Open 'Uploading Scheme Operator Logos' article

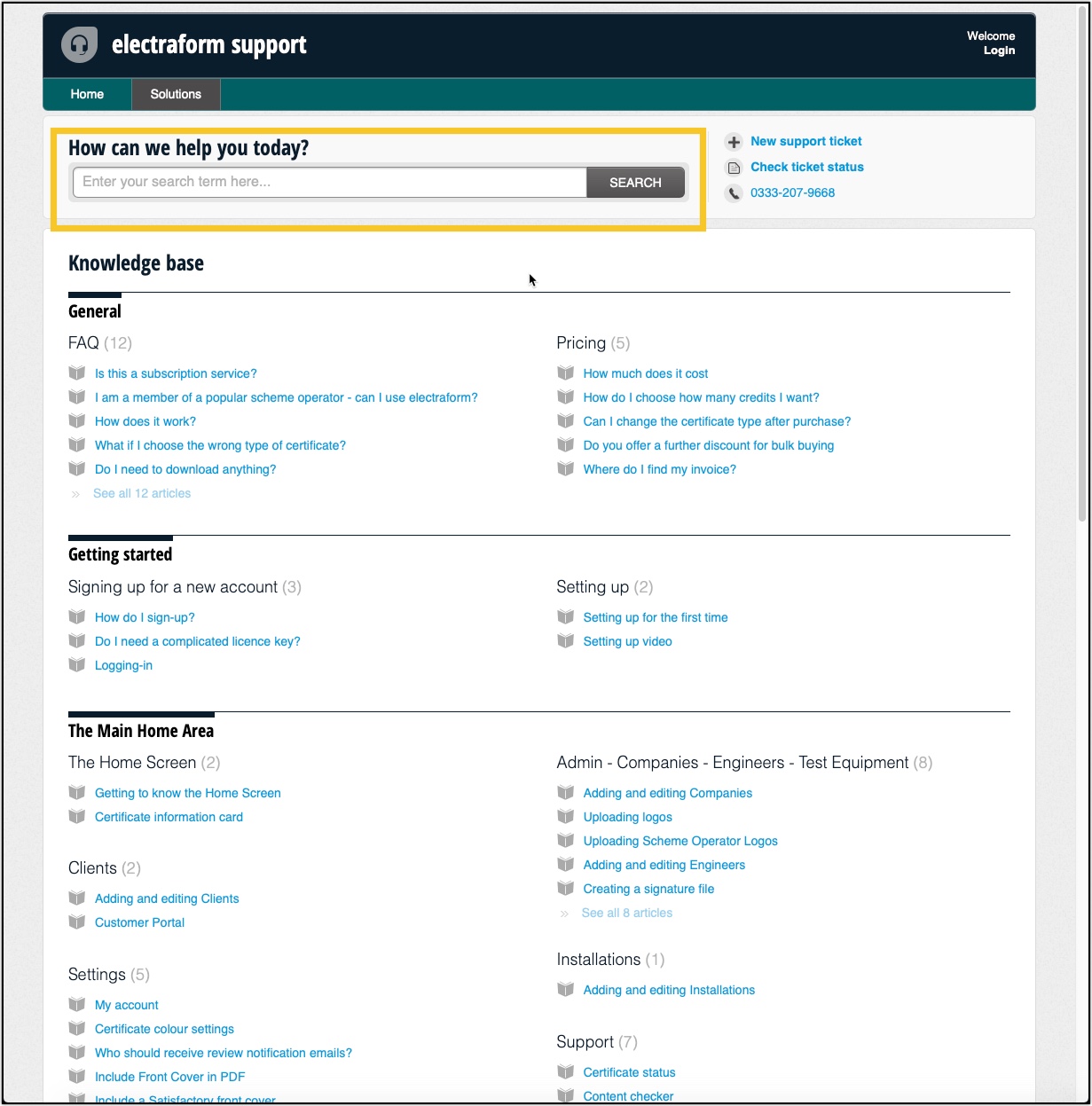point(680,841)
